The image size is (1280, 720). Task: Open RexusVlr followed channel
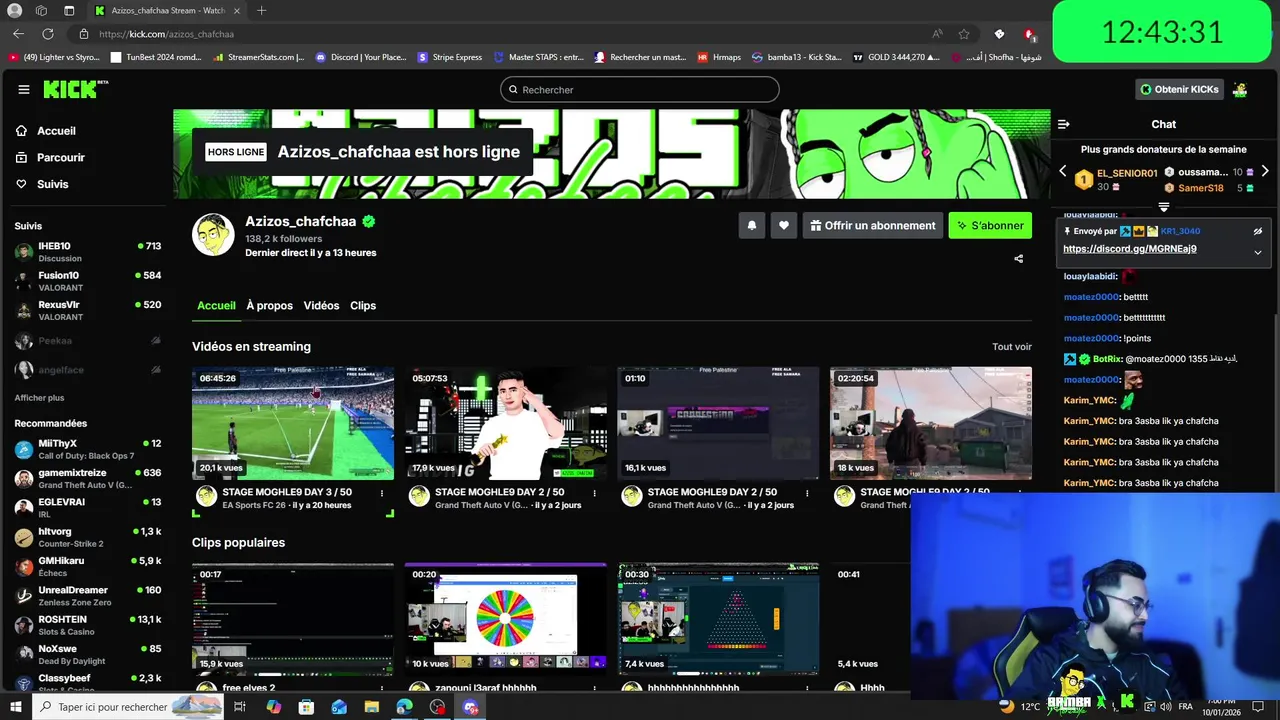coord(88,309)
